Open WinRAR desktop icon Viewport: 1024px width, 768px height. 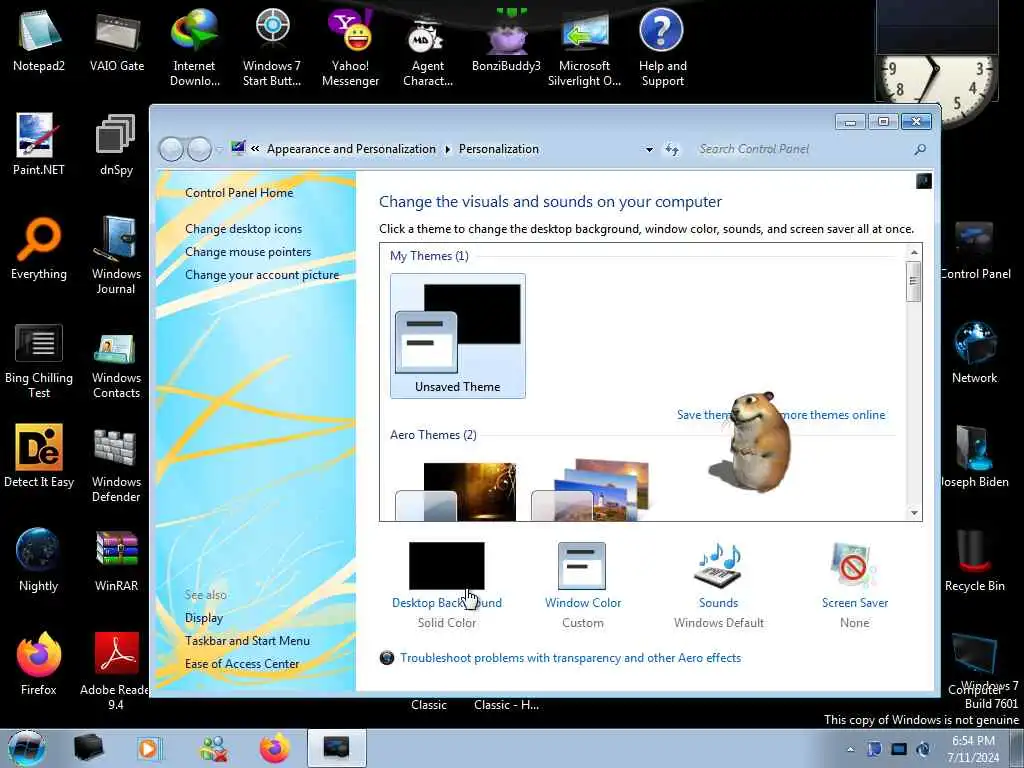[x=116, y=560]
